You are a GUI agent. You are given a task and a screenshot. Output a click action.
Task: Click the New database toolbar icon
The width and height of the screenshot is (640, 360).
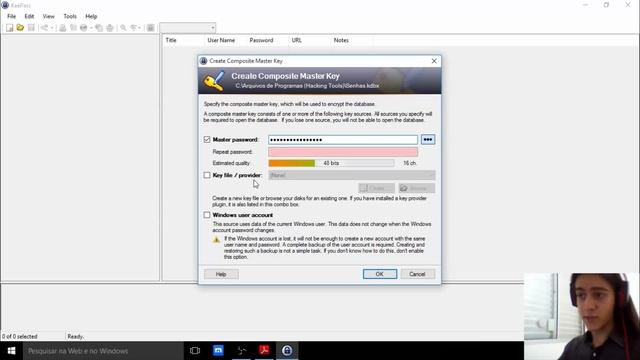(9, 28)
